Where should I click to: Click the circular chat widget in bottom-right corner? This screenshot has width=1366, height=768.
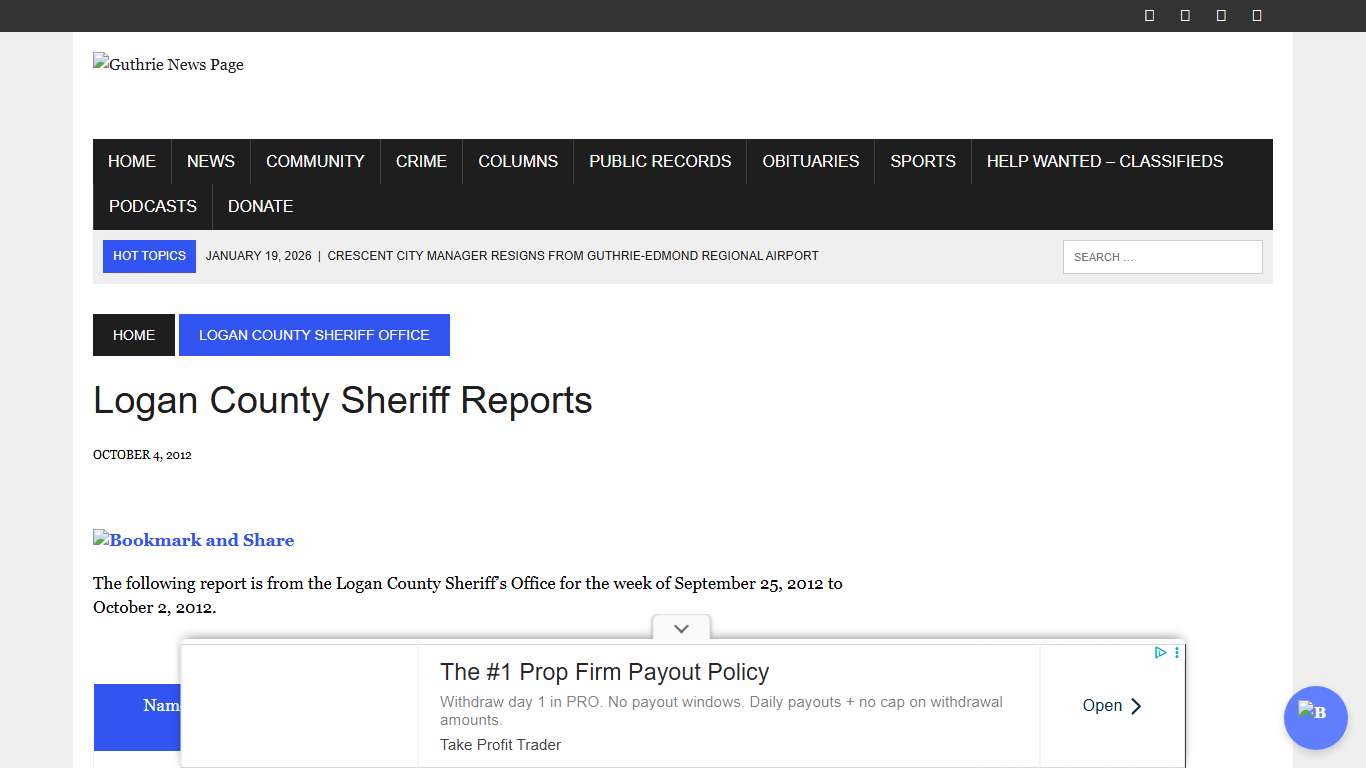[x=1315, y=718]
